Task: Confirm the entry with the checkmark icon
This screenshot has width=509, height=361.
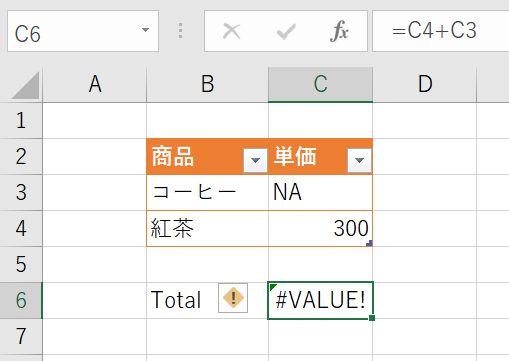Action: tap(286, 31)
